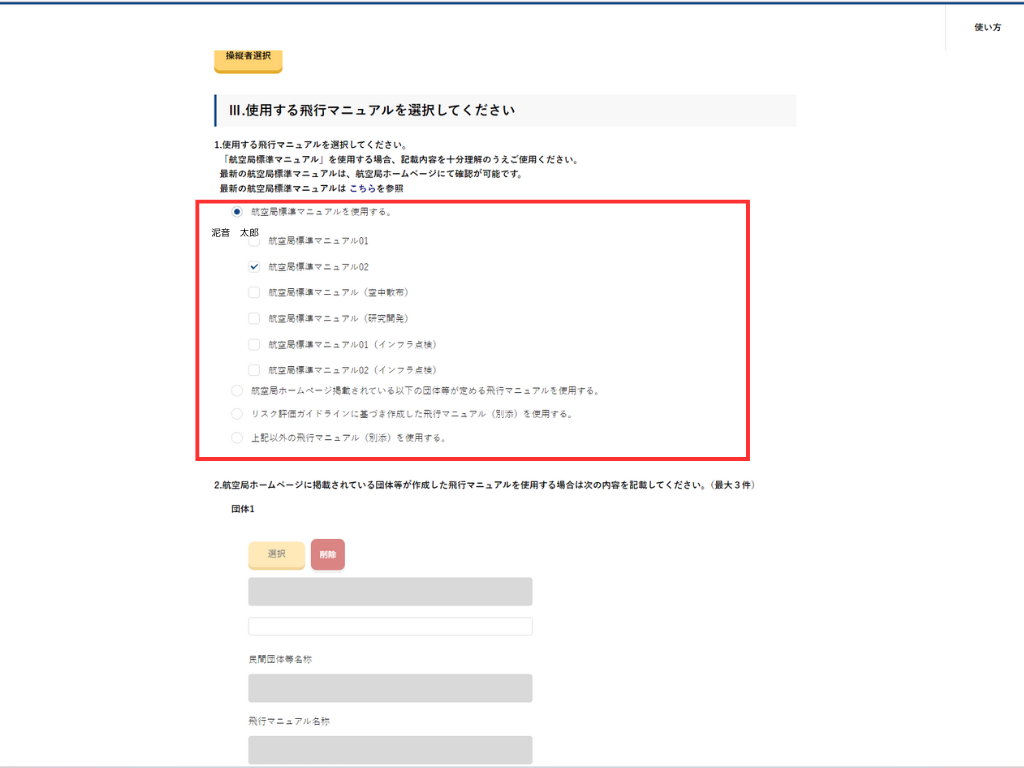The height and width of the screenshot is (768, 1024).
Task: Click the 操縦者選択 button
Action: click(x=248, y=58)
